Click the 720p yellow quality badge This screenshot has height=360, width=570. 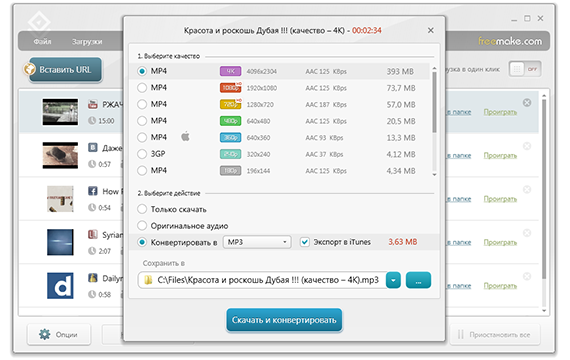tap(230, 104)
